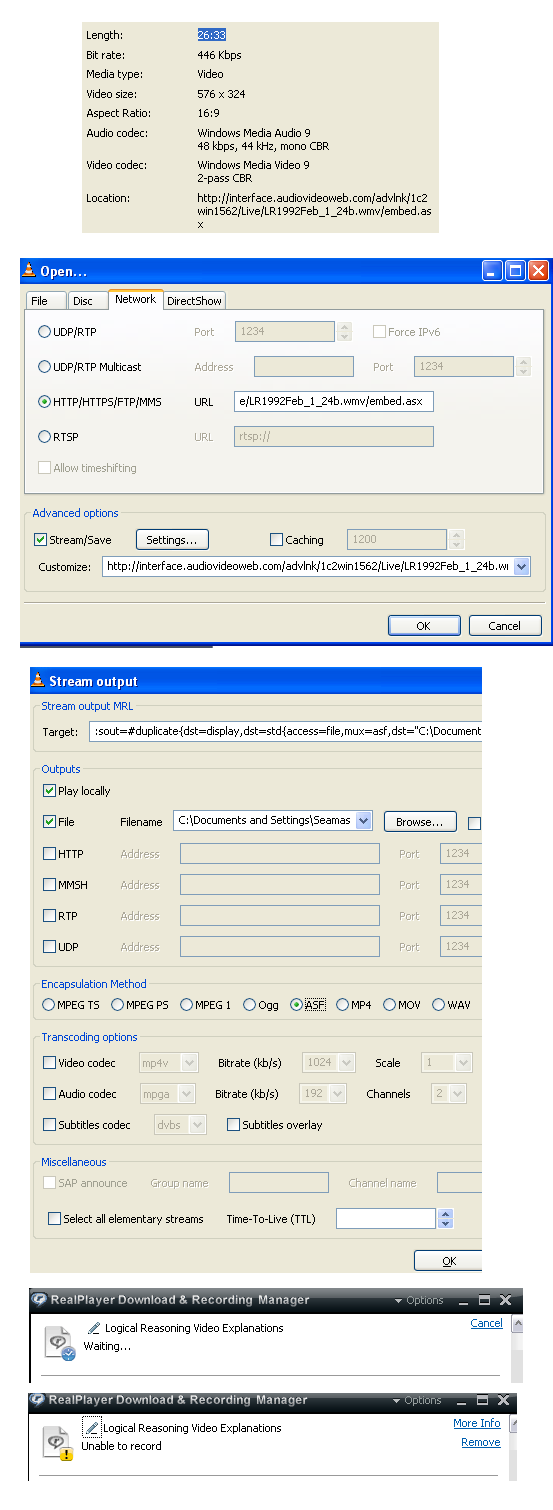Select MP4 encapsulation method

click(x=343, y=1005)
